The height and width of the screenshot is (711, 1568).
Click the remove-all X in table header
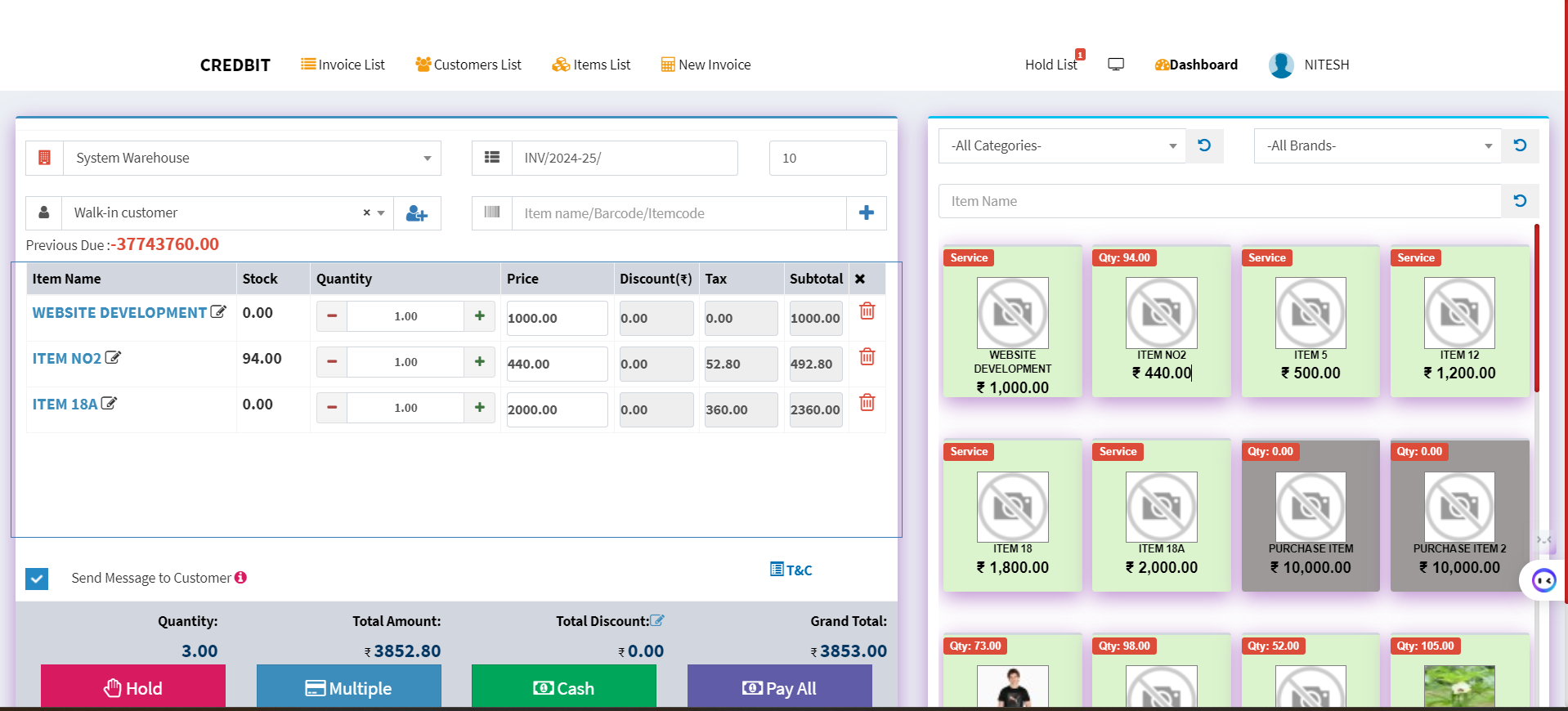tap(860, 279)
